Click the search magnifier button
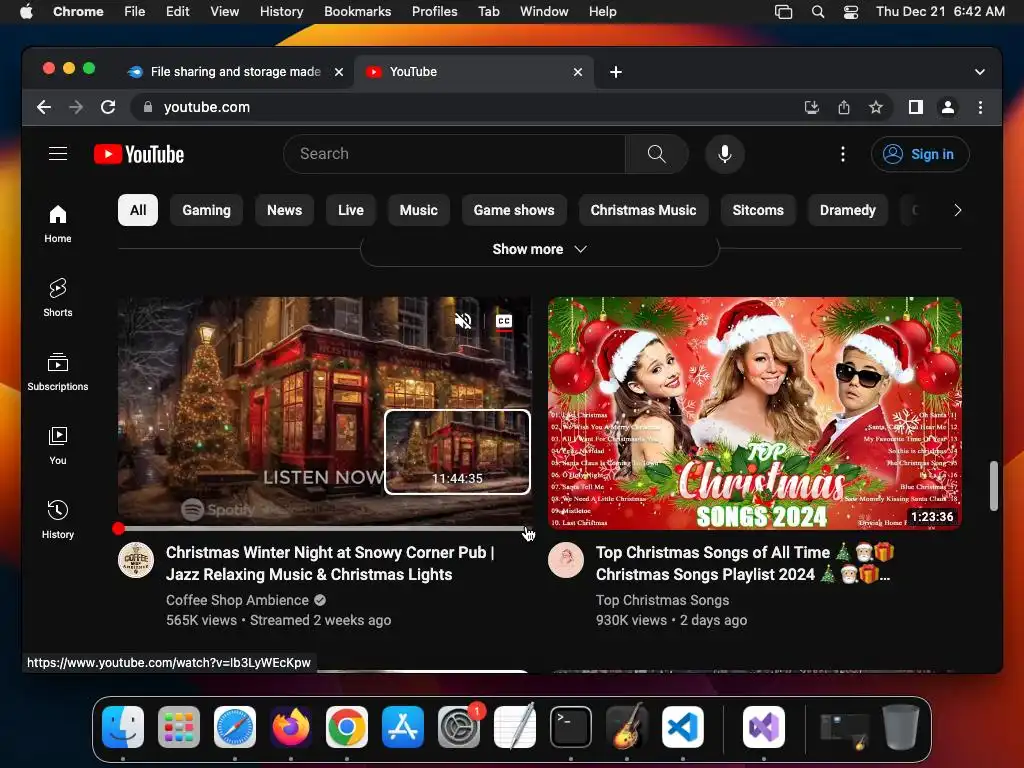Image resolution: width=1024 pixels, height=768 pixels. tap(656, 154)
